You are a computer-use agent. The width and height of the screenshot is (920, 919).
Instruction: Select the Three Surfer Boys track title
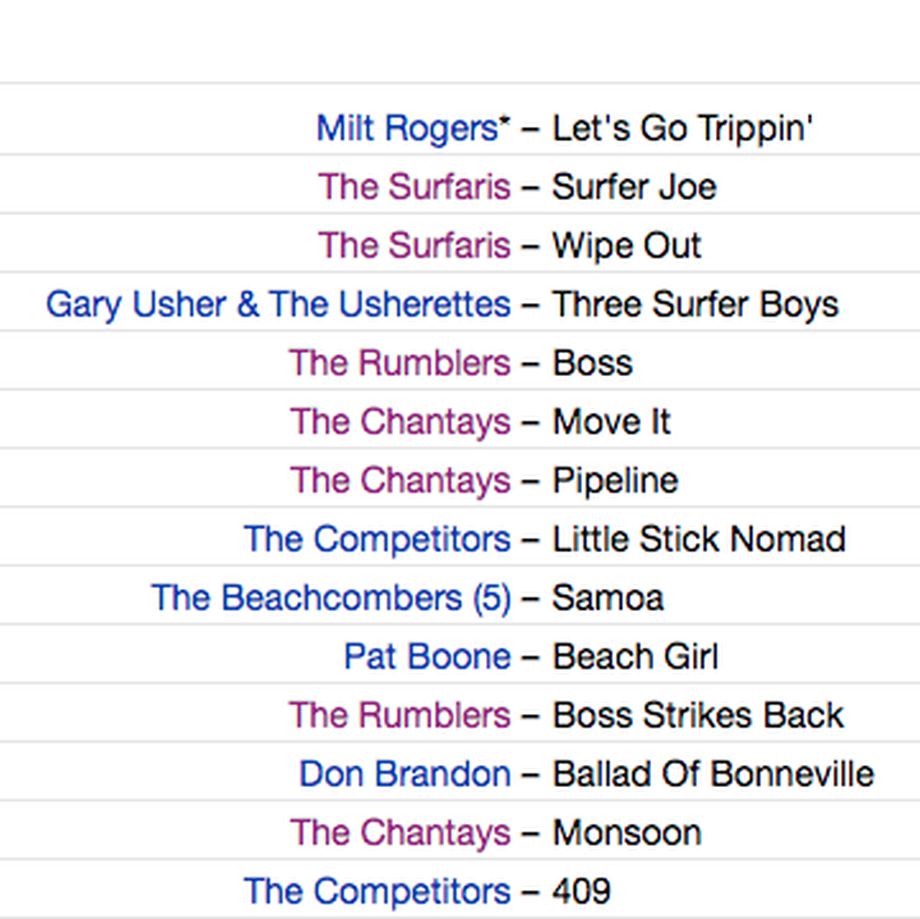point(695,304)
